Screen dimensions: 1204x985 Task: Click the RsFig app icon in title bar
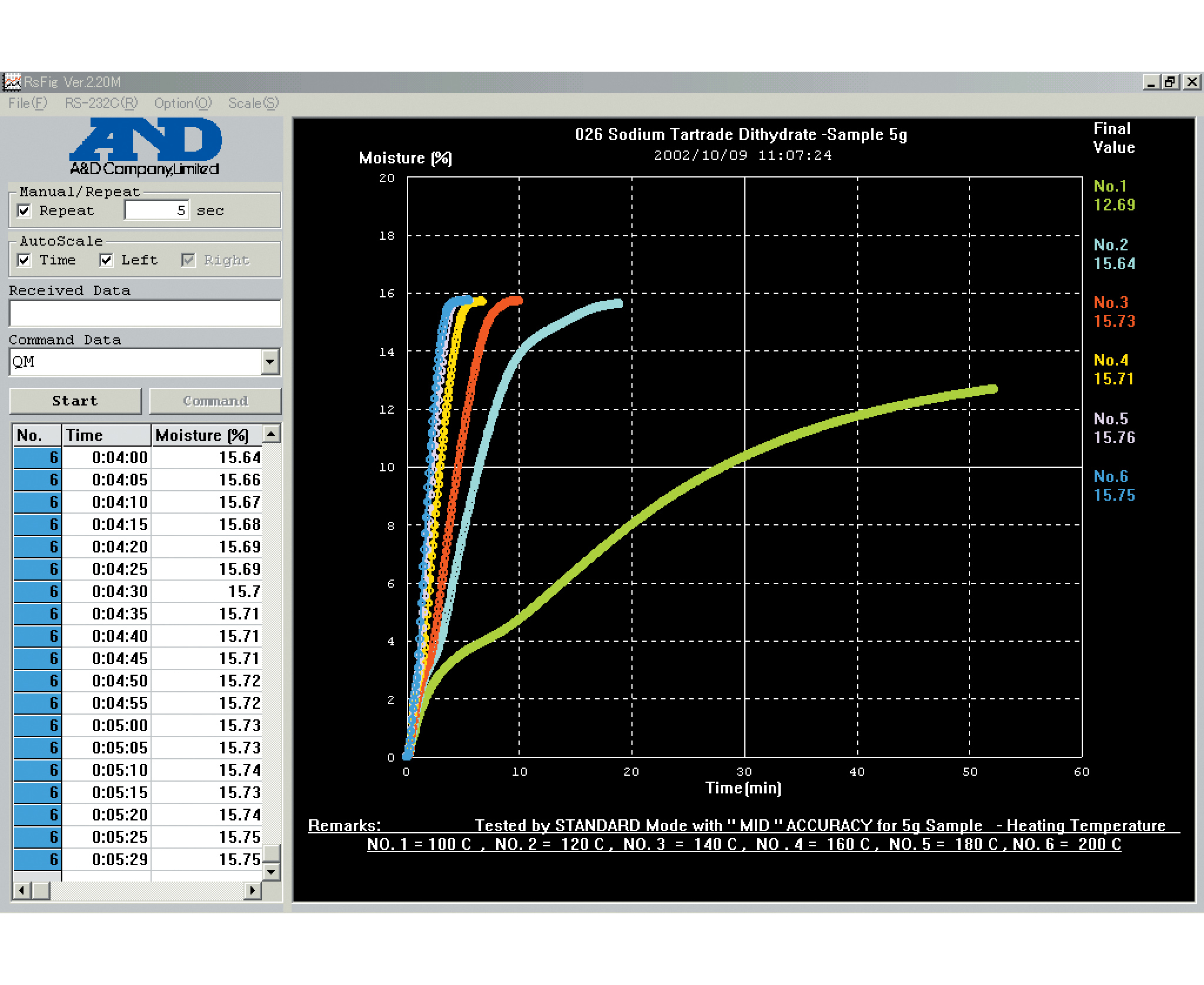click(x=12, y=82)
